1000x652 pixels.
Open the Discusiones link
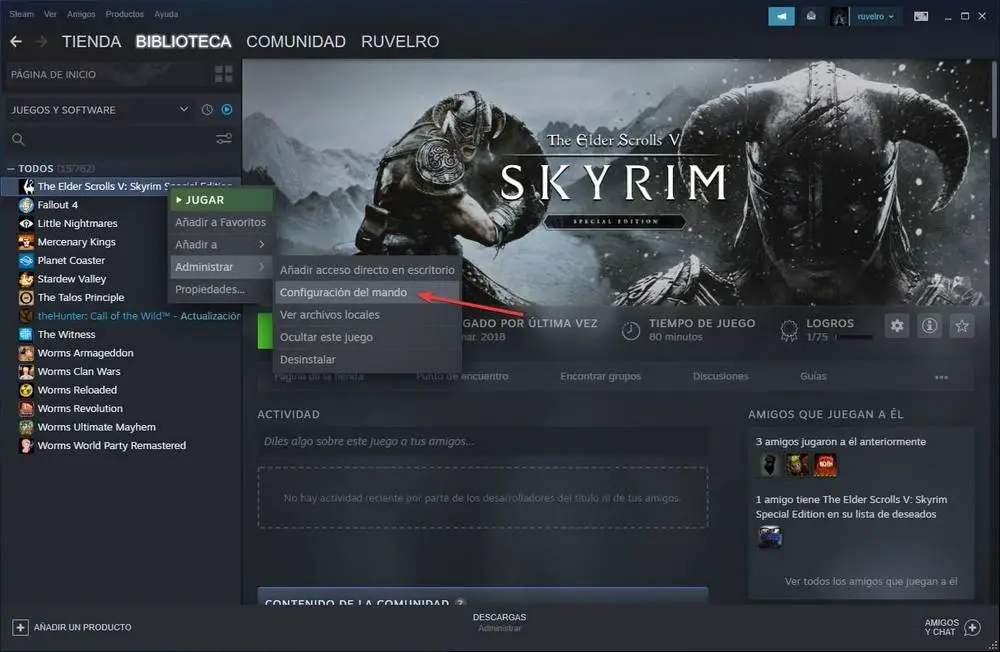721,376
